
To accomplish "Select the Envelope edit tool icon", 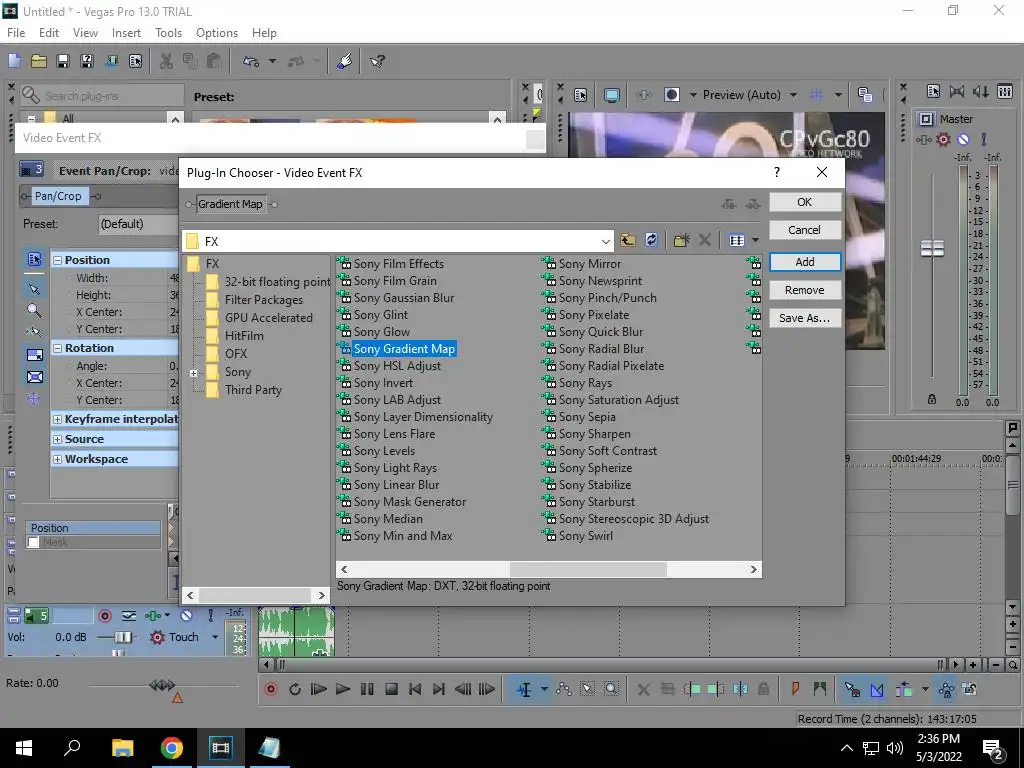I will [564, 689].
